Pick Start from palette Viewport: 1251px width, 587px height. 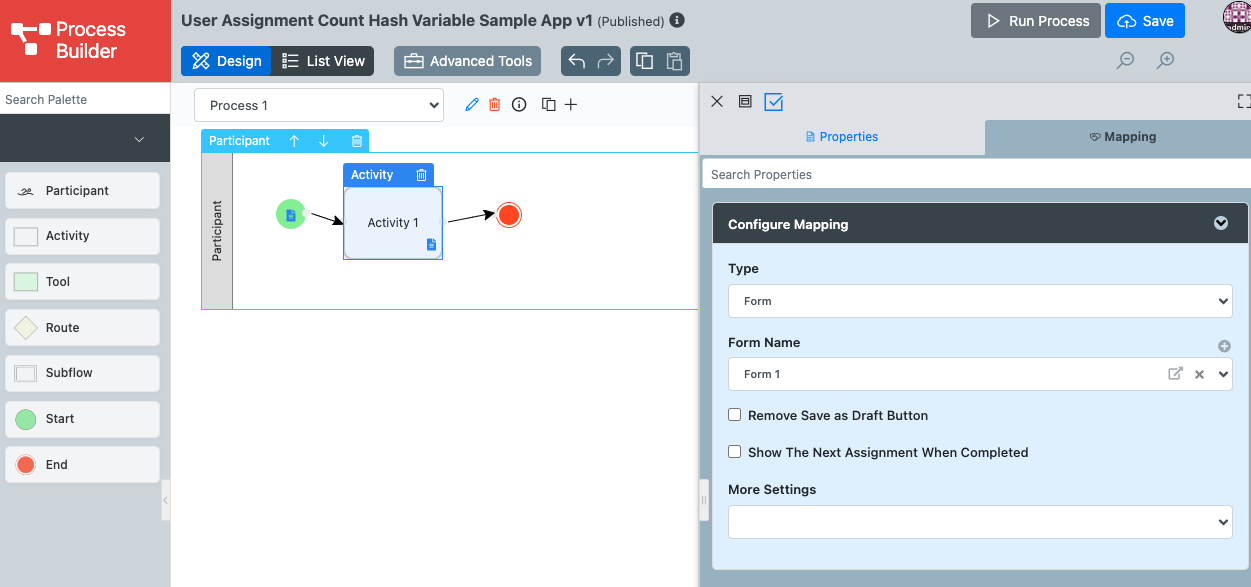tap(83, 419)
